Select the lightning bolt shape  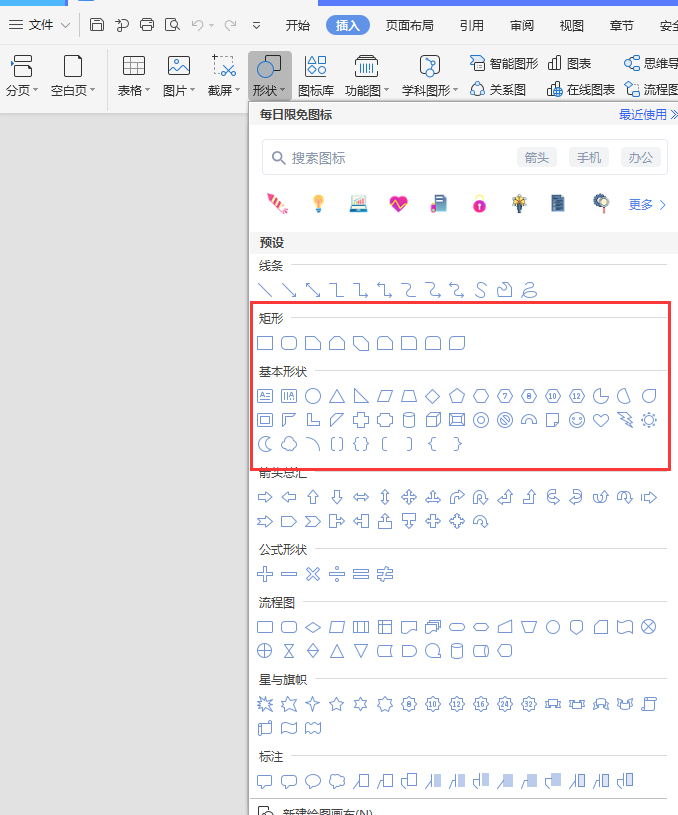[625, 420]
